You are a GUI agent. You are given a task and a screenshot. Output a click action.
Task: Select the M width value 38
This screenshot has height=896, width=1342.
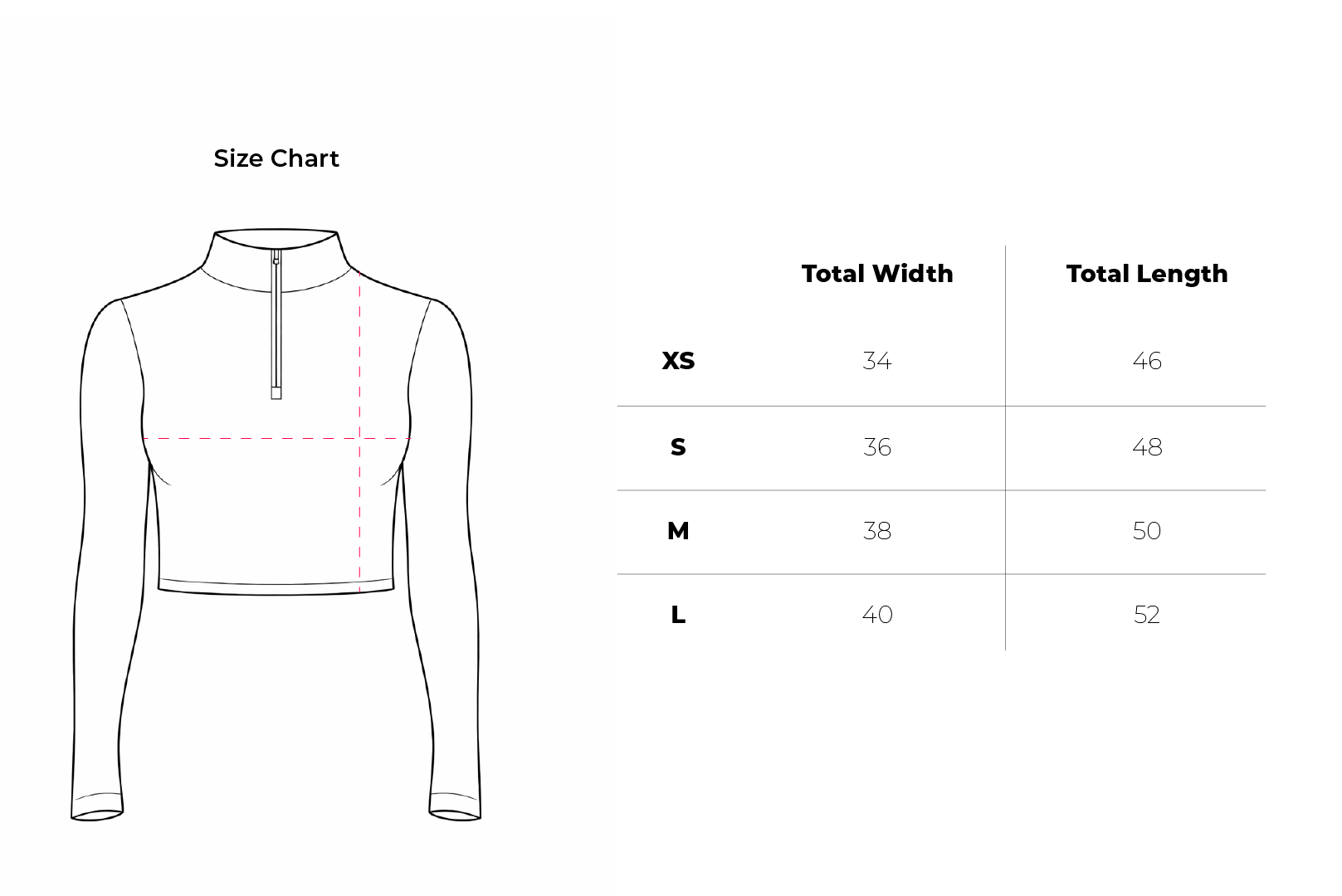pyautogui.click(x=877, y=531)
